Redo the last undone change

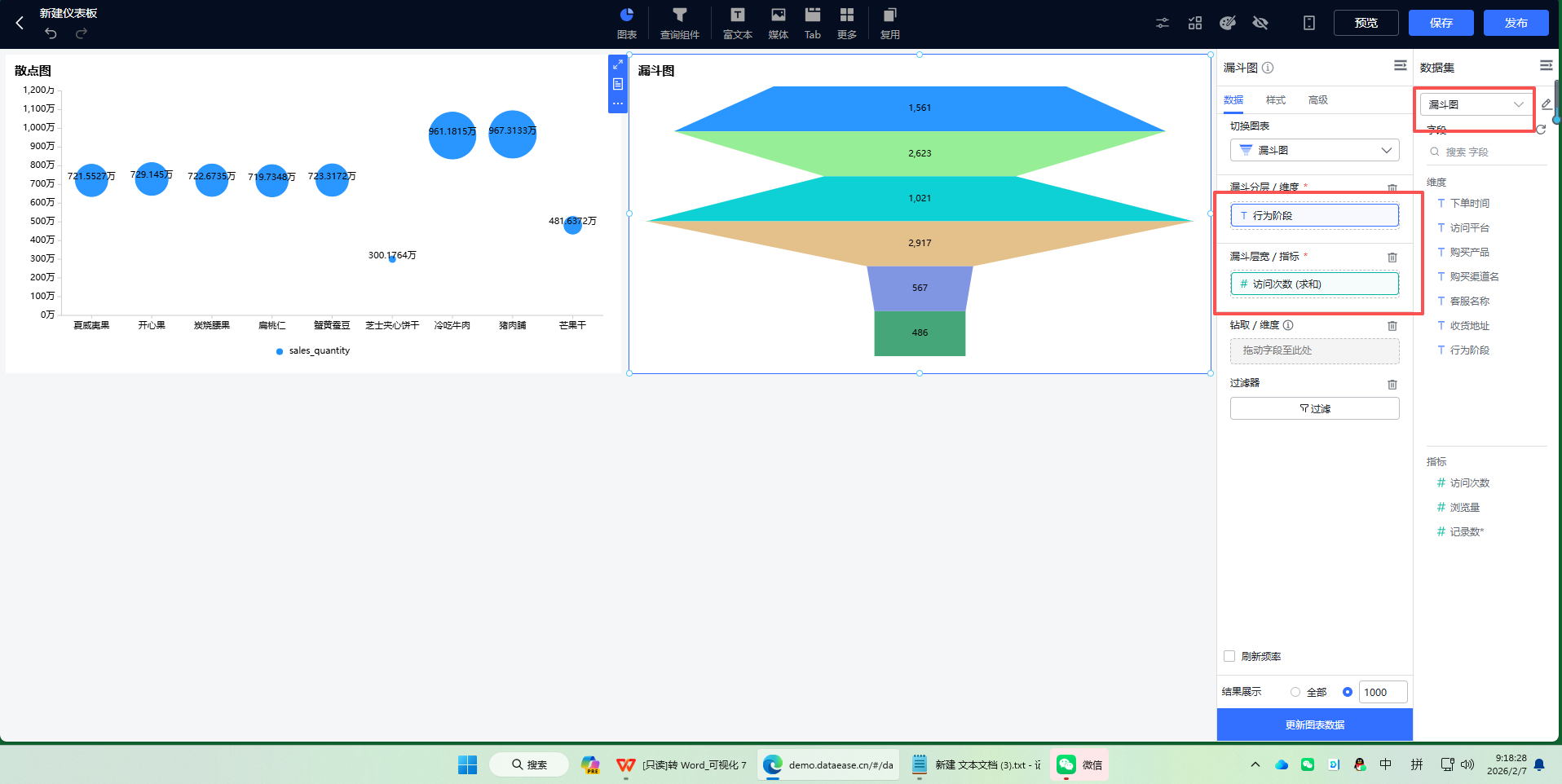[x=82, y=33]
